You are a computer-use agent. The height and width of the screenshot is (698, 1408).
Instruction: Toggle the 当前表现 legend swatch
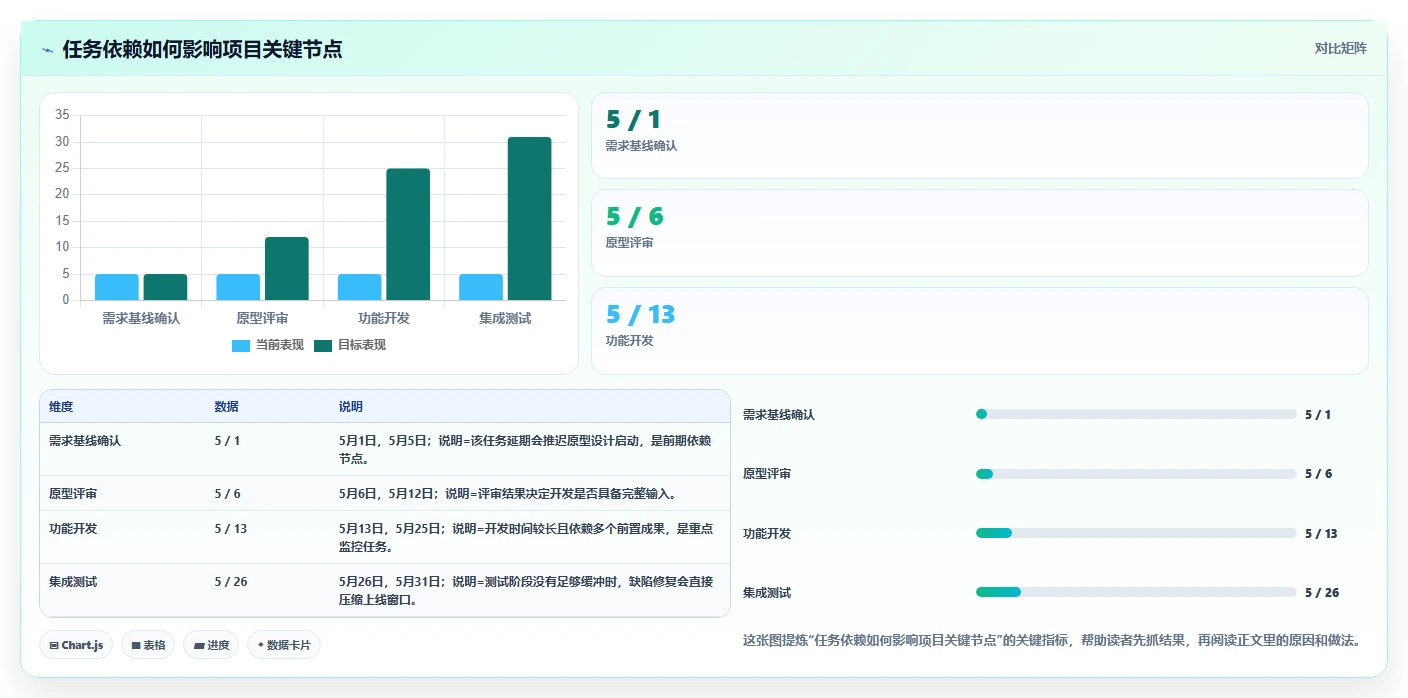click(241, 345)
